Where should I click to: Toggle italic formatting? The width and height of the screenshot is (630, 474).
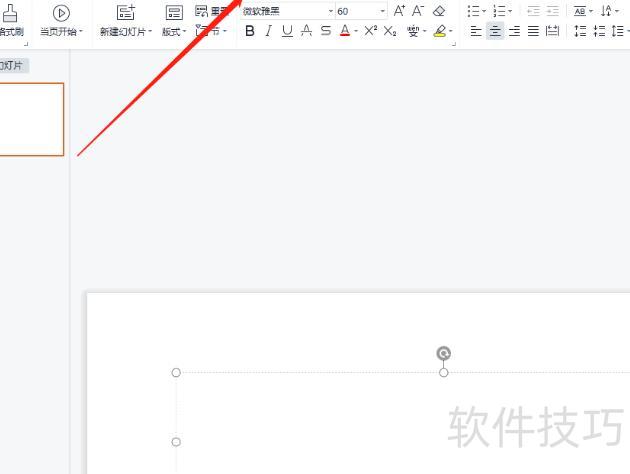[x=268, y=31]
